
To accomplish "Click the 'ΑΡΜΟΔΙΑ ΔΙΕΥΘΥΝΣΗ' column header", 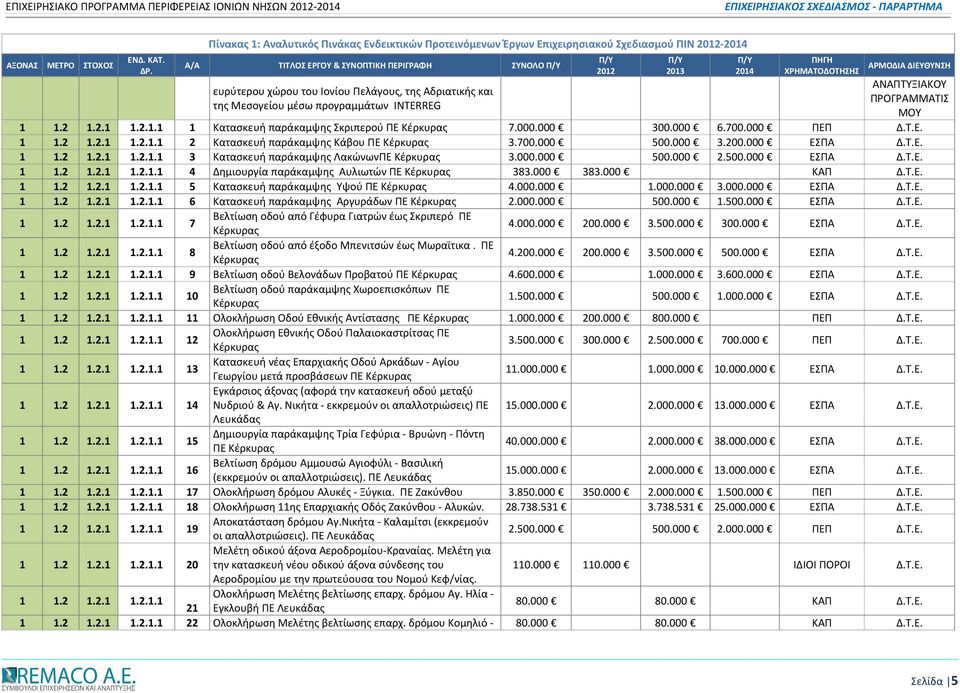I will tap(909, 66).
